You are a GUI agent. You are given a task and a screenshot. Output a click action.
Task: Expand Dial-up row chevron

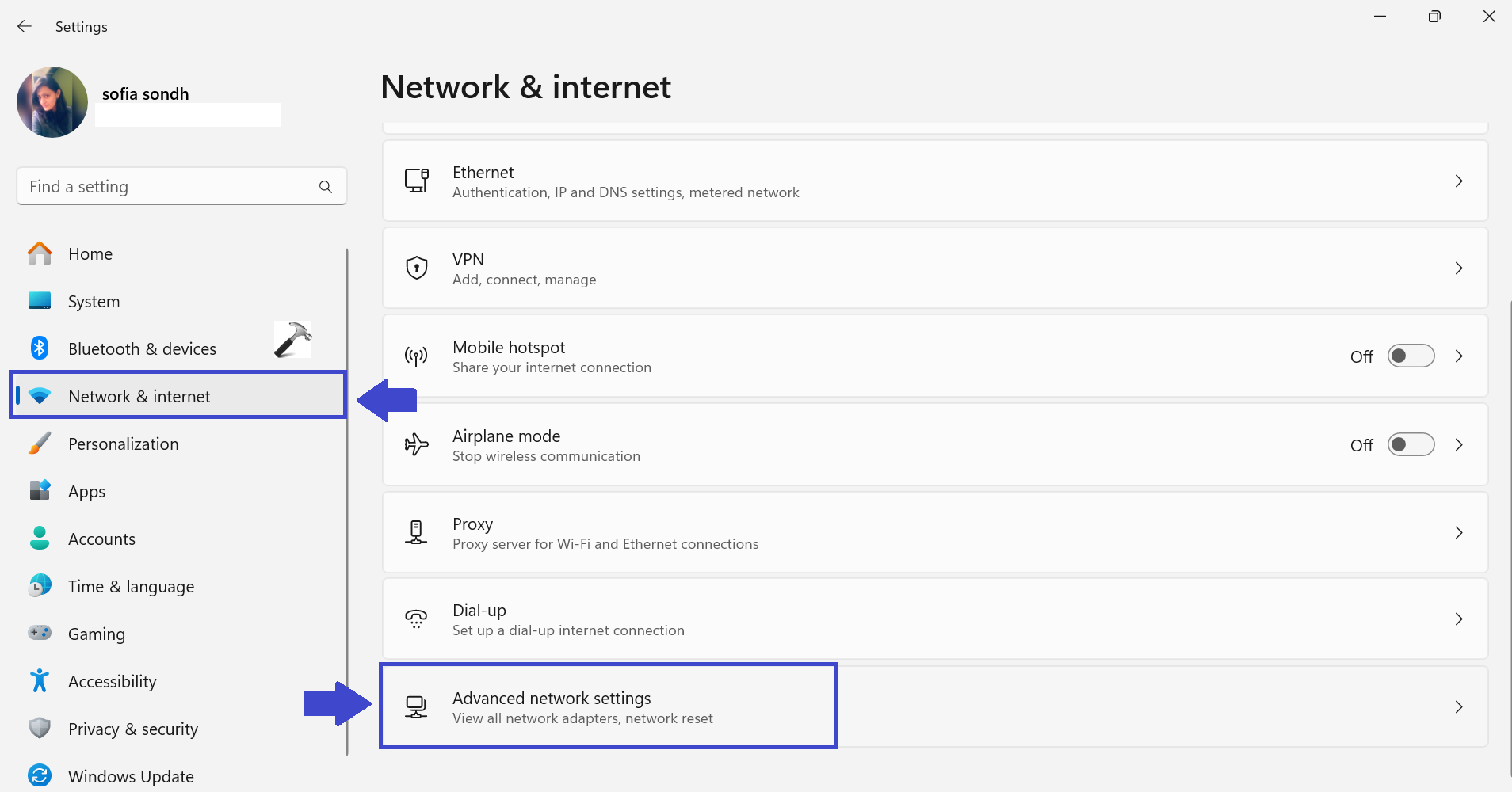(1459, 619)
